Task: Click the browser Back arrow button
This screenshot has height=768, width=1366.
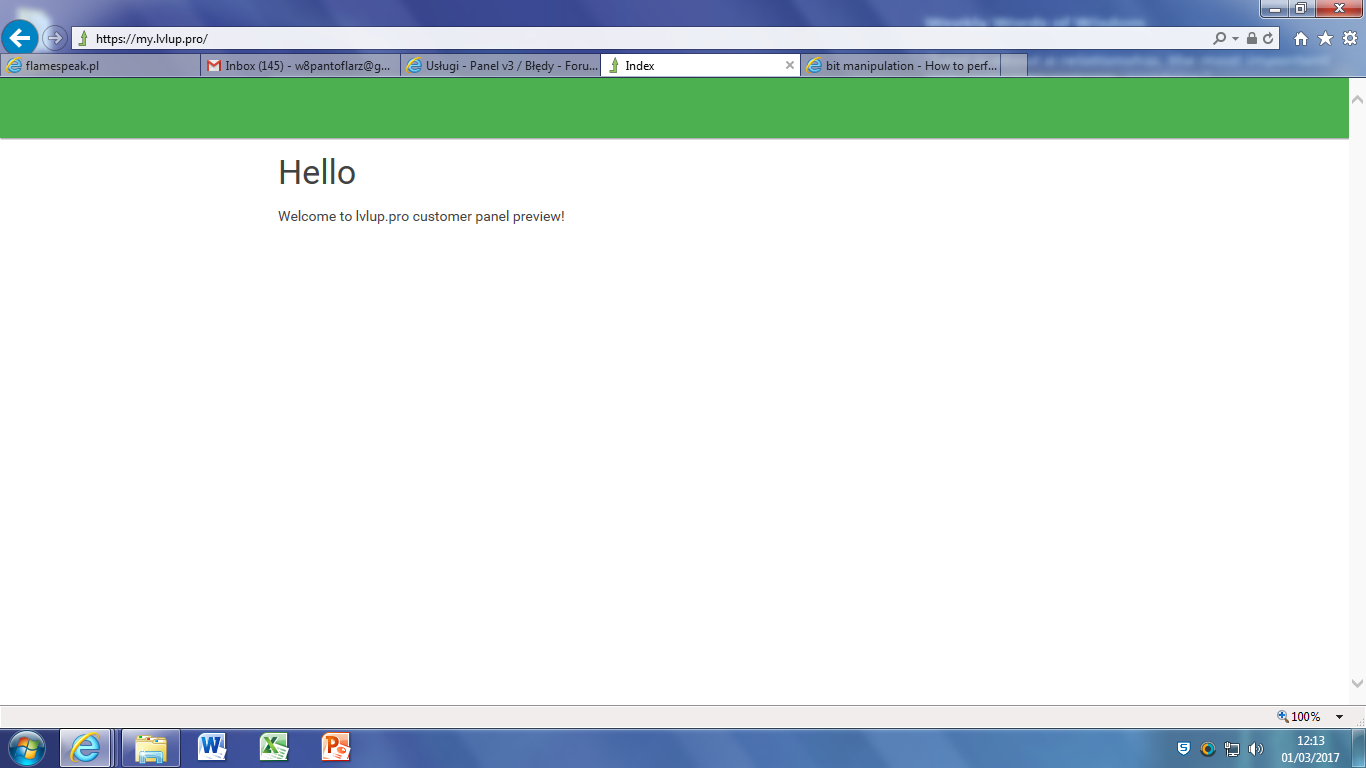Action: tap(20, 38)
